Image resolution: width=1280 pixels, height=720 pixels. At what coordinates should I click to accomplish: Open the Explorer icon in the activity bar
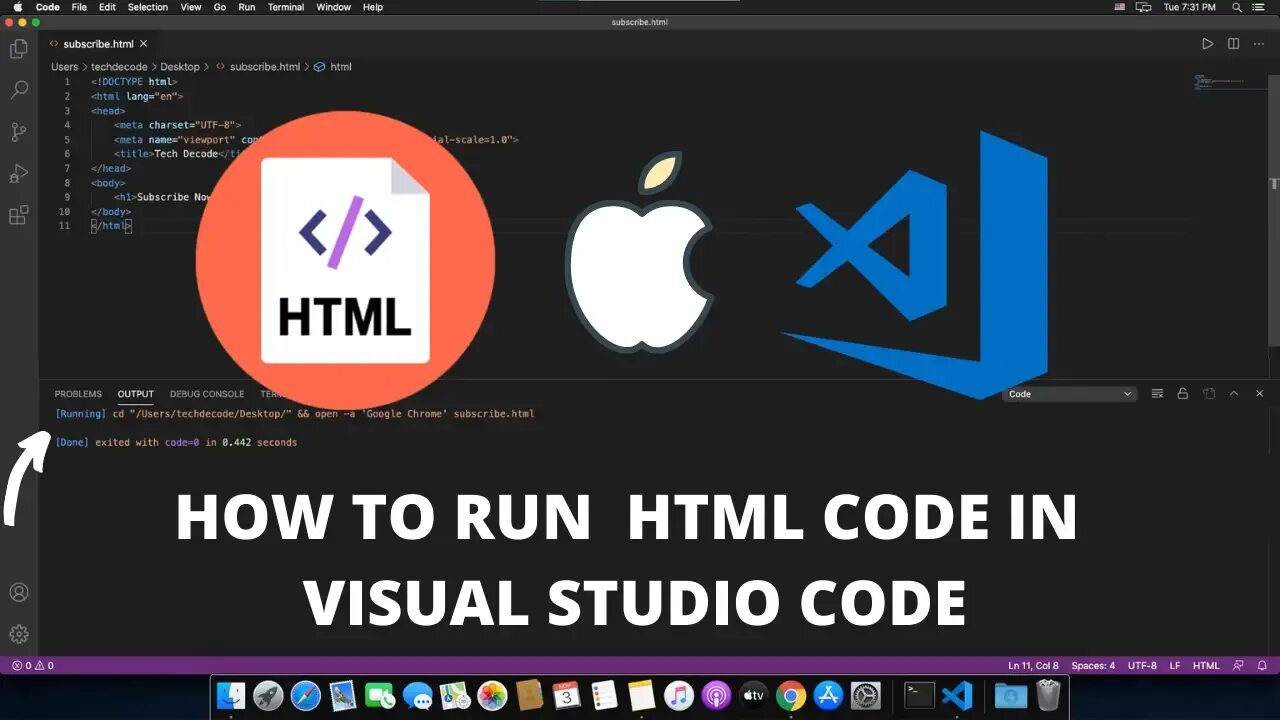point(18,47)
